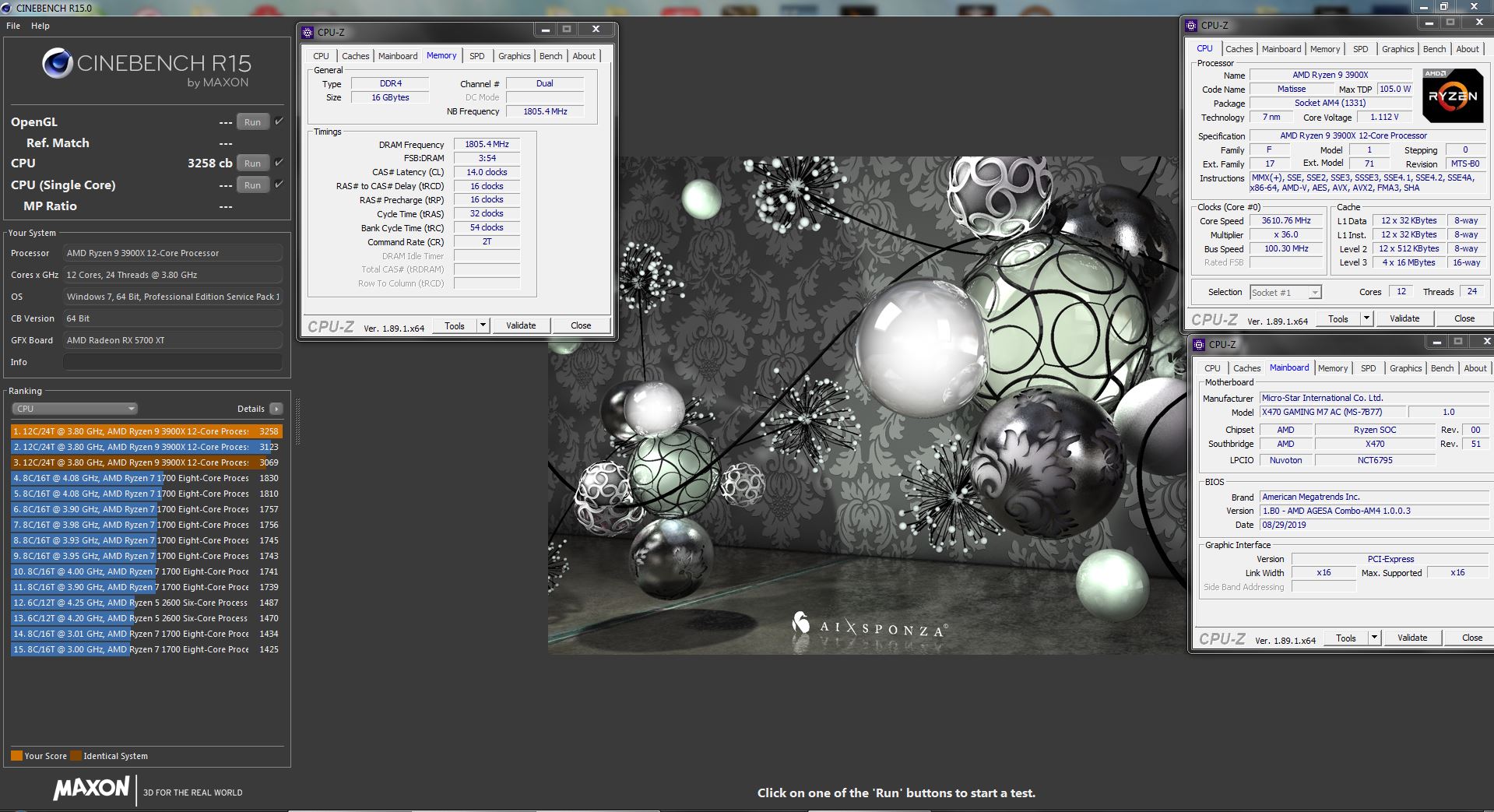This screenshot has height=812, width=1494.
Task: Click Validate in Memory CPU-Z window
Action: (521, 325)
